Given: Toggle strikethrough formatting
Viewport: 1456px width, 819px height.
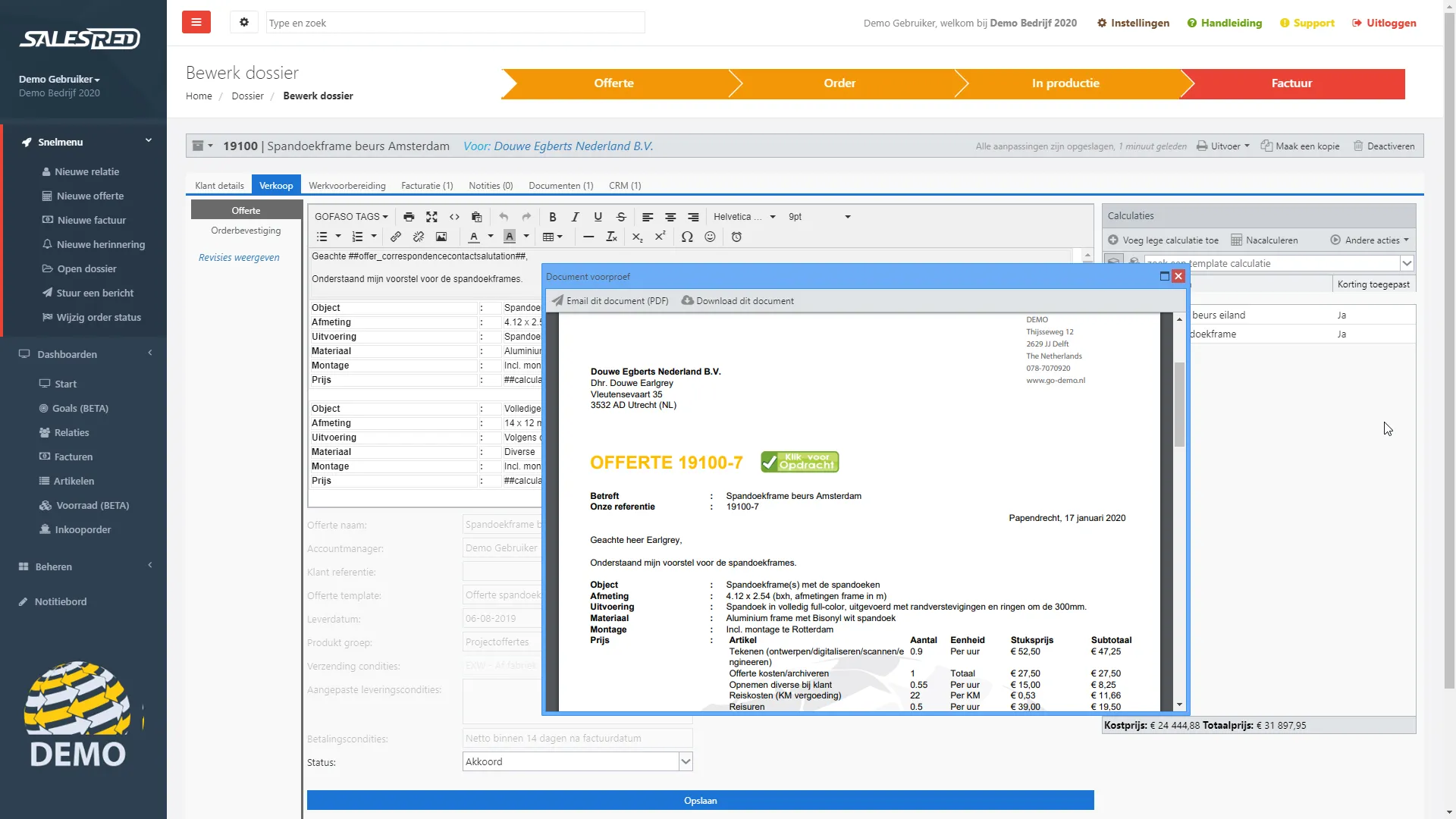Looking at the screenshot, I should (621, 217).
